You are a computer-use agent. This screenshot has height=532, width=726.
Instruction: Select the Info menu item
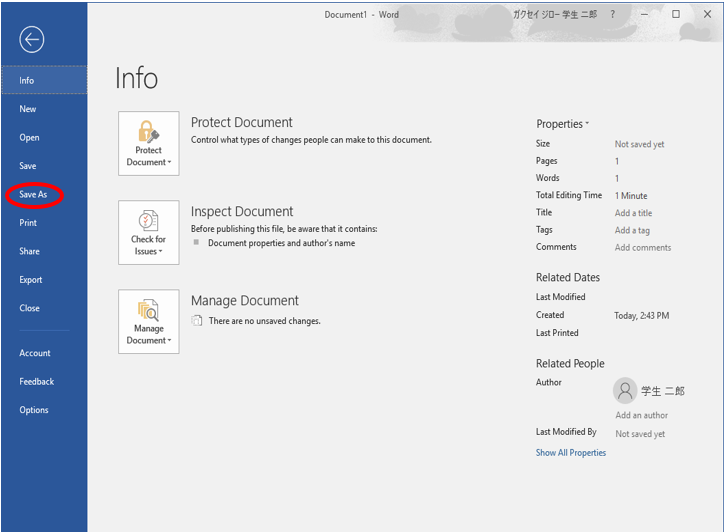[44, 80]
